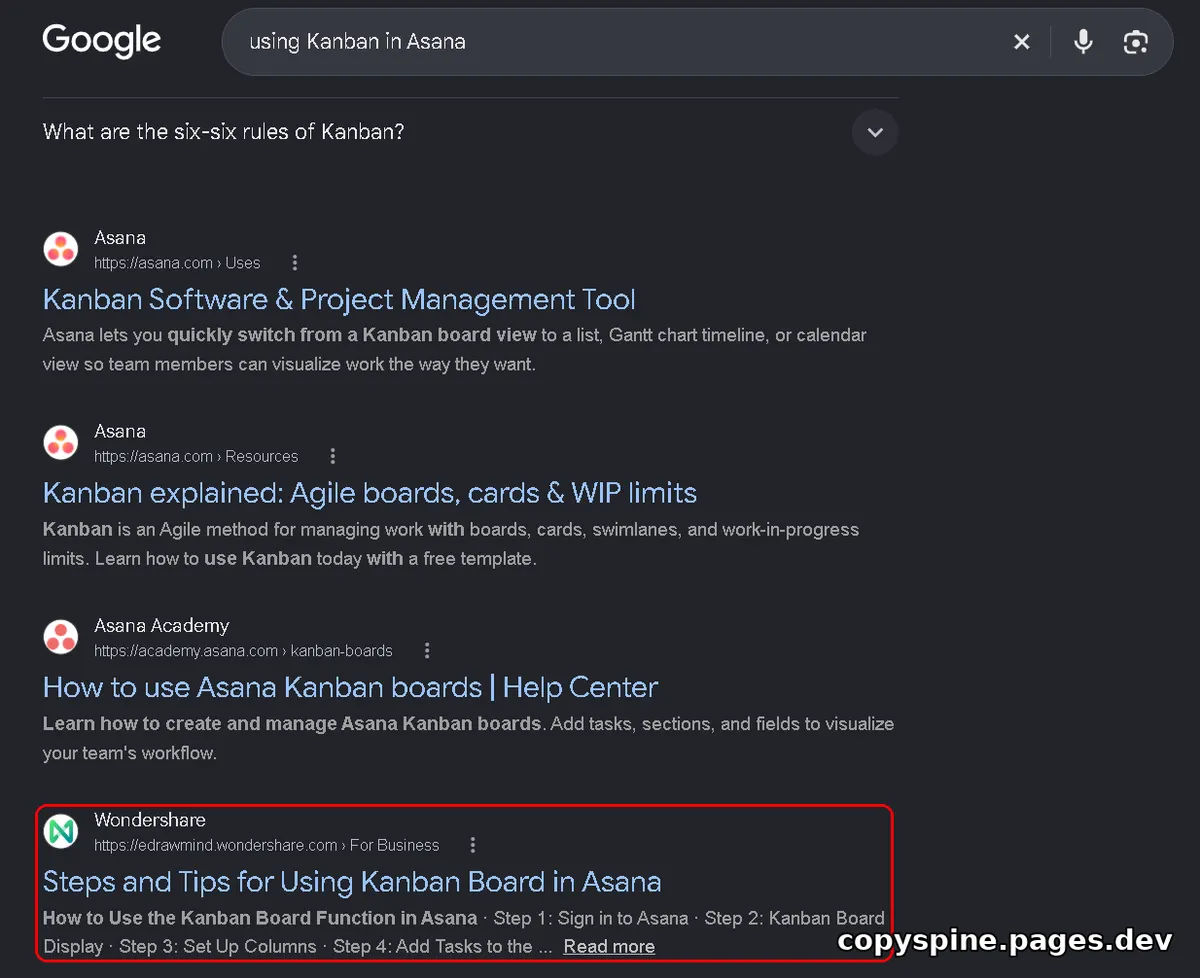Start voice search with microphone icon

(1083, 42)
